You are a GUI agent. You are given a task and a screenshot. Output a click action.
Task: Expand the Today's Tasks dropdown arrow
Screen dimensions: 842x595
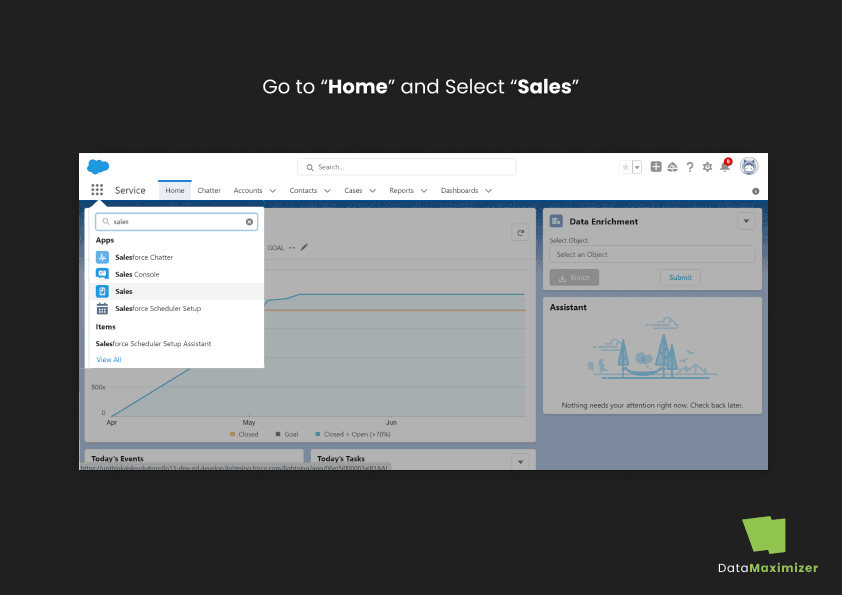click(520, 462)
